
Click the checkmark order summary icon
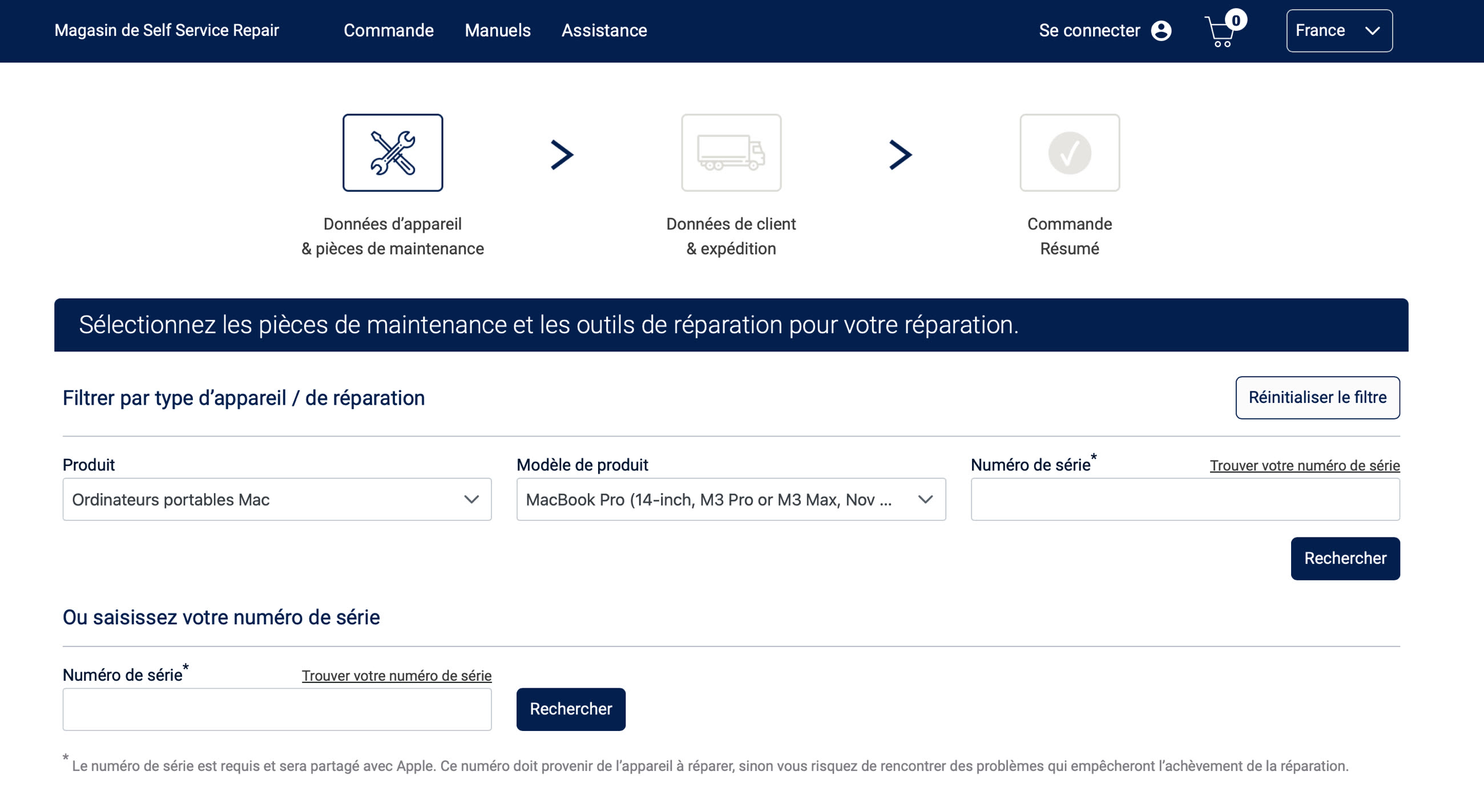[x=1070, y=152]
